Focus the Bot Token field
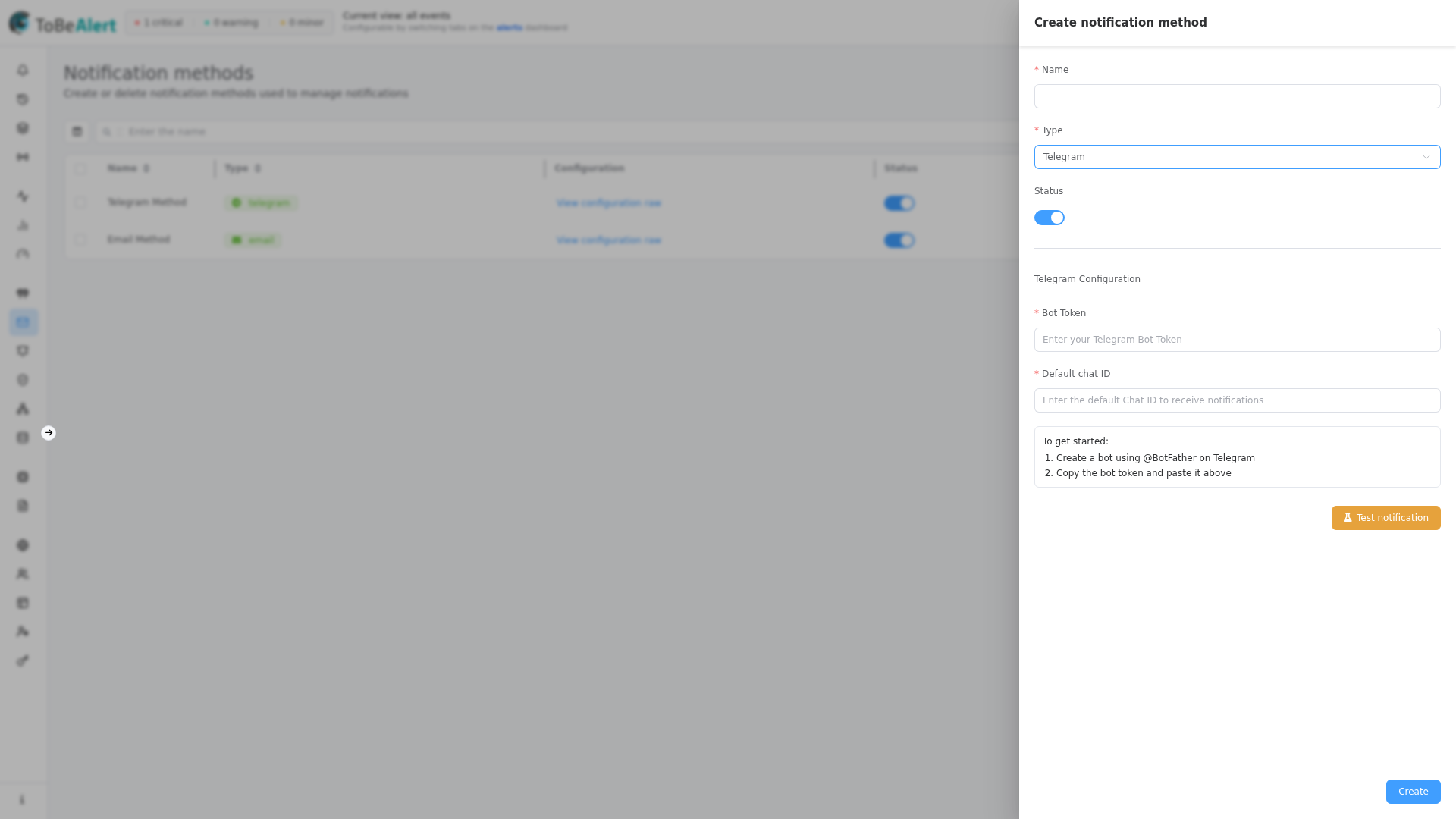This screenshot has height=819, width=1456. coord(1237,340)
